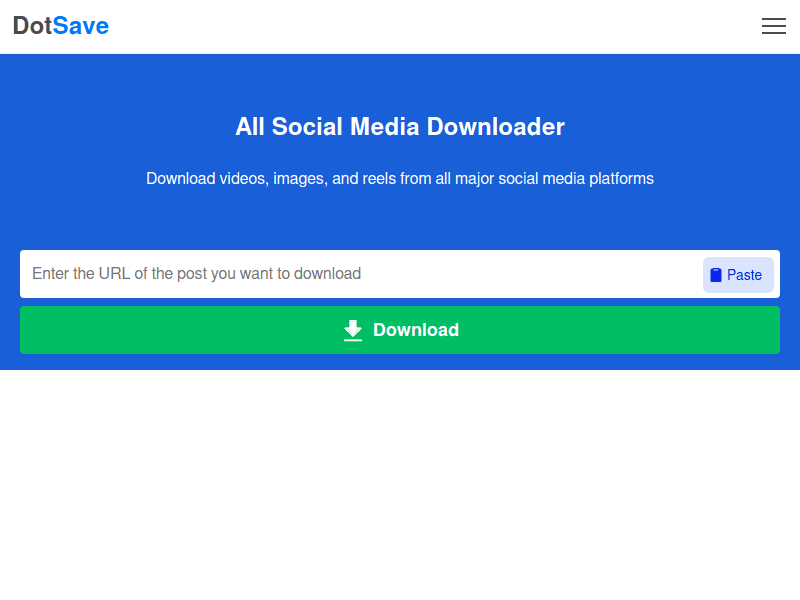Screen dimensions: 800x600
Task: Click the download arrow icon on Download button
Action: tap(353, 329)
